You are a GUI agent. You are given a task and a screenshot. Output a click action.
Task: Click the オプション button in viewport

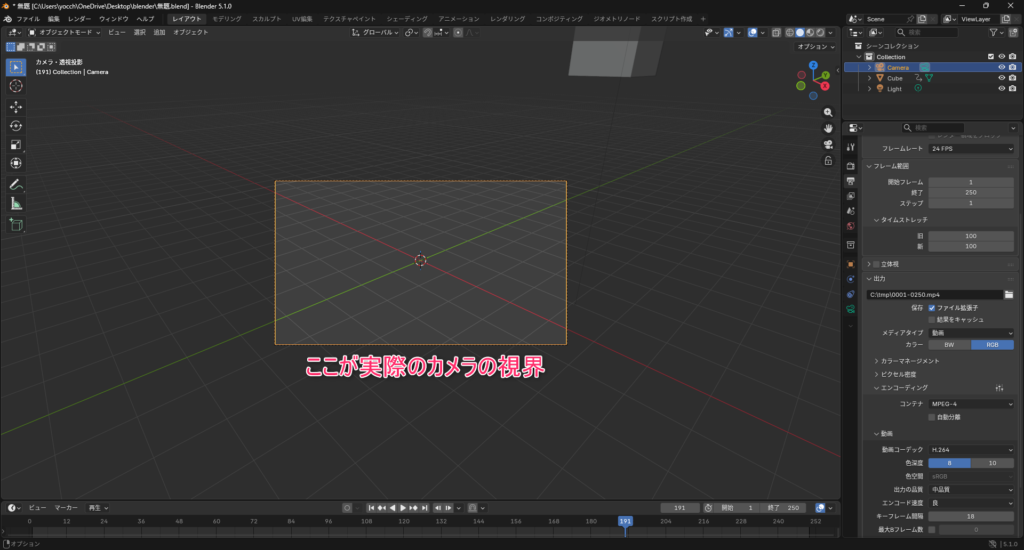[x=814, y=47]
